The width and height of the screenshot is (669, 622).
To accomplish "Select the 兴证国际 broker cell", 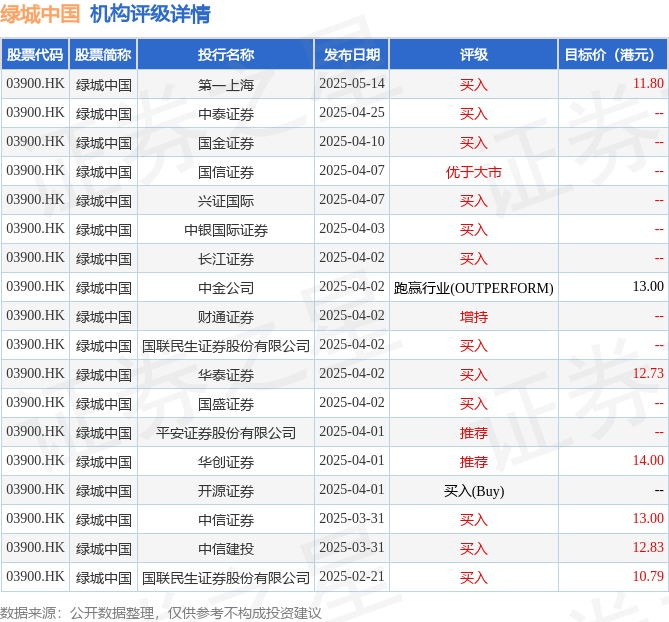I will [226, 201].
